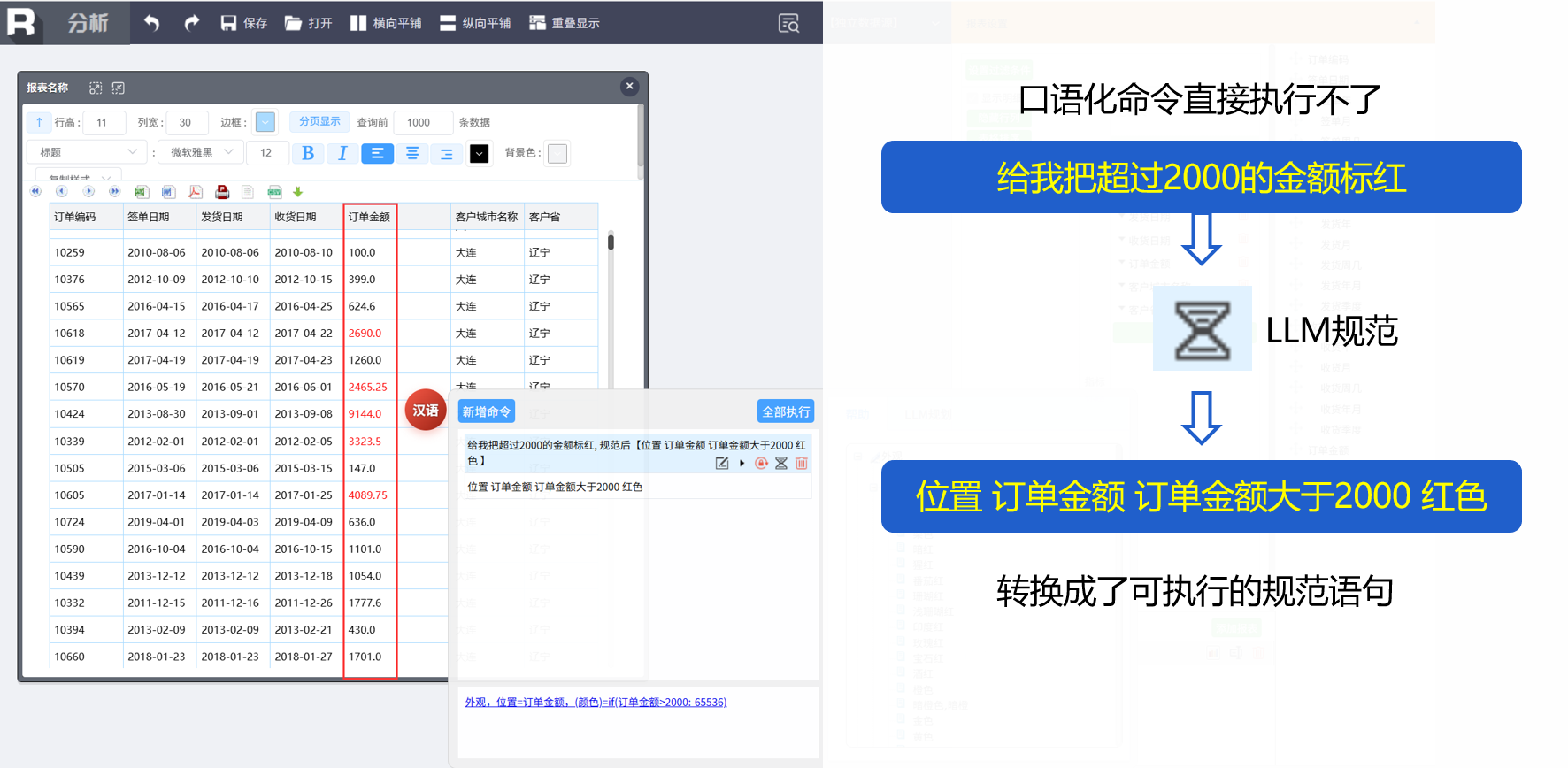1568x768 pixels.
Task: Run the command with the play arrow
Action: click(x=742, y=463)
